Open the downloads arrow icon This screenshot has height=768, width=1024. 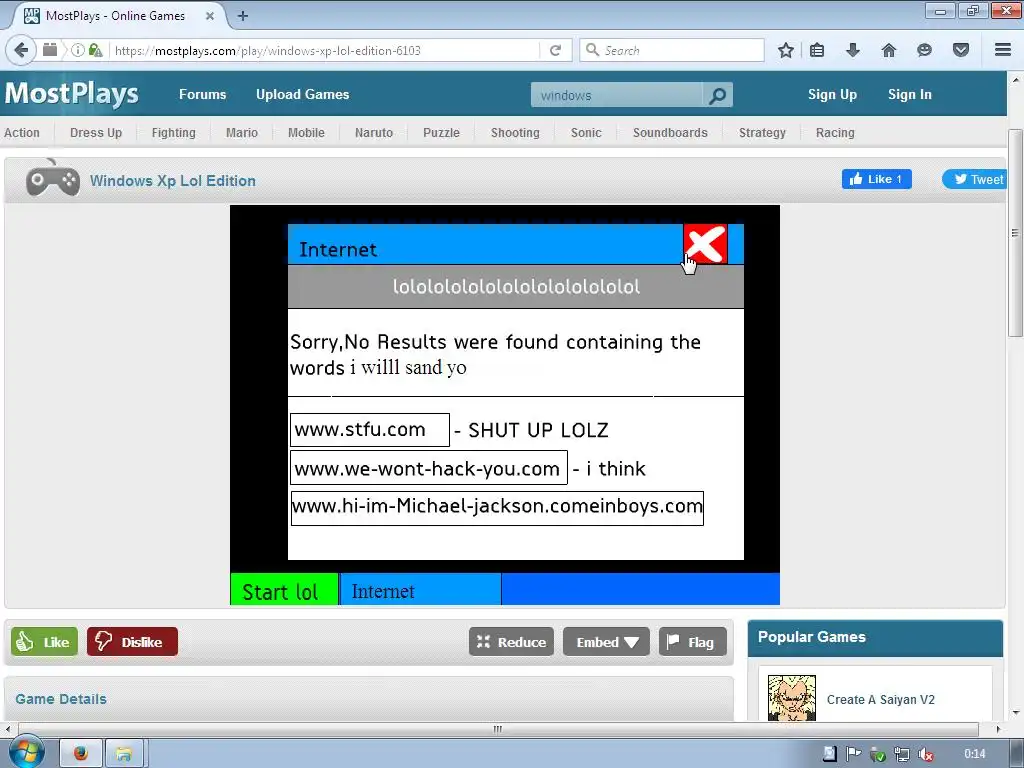(852, 50)
